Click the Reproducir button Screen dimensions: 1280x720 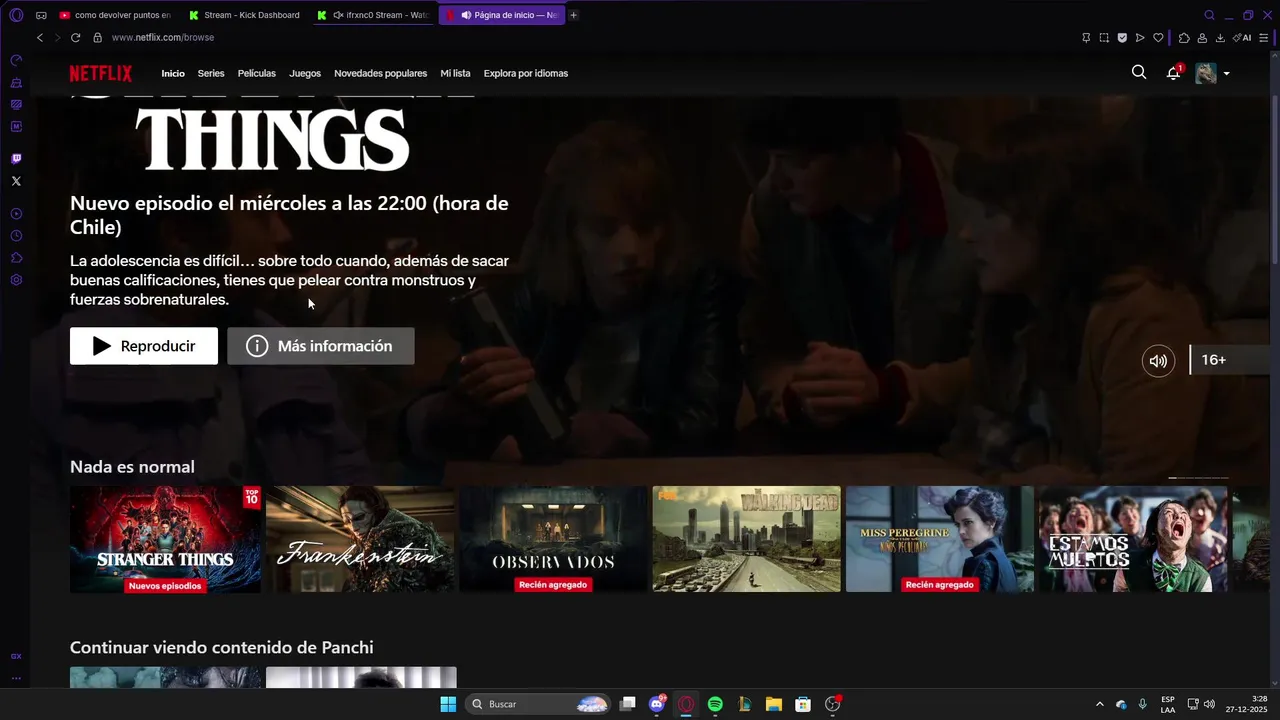144,346
